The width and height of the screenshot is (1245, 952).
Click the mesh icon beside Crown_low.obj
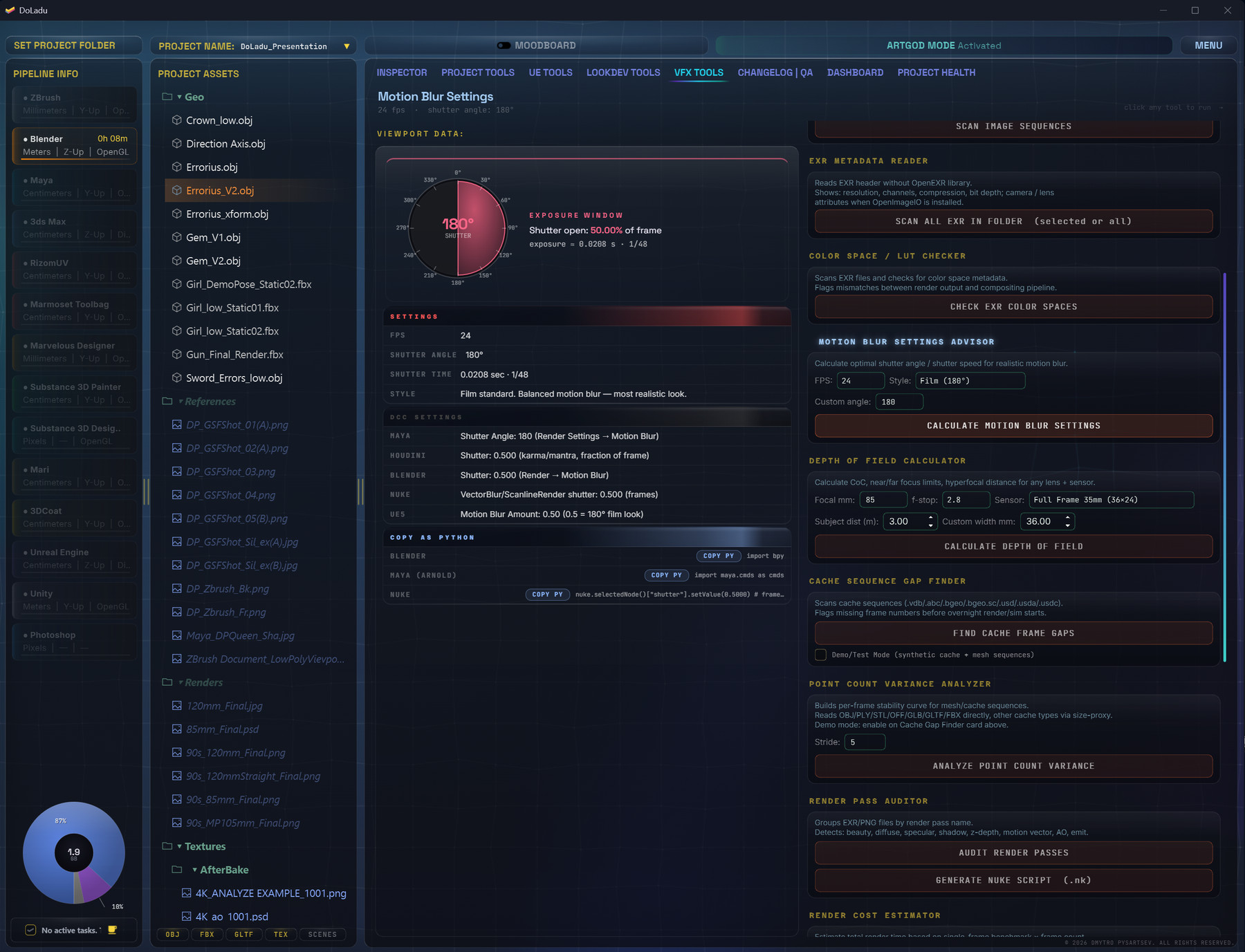(x=176, y=120)
